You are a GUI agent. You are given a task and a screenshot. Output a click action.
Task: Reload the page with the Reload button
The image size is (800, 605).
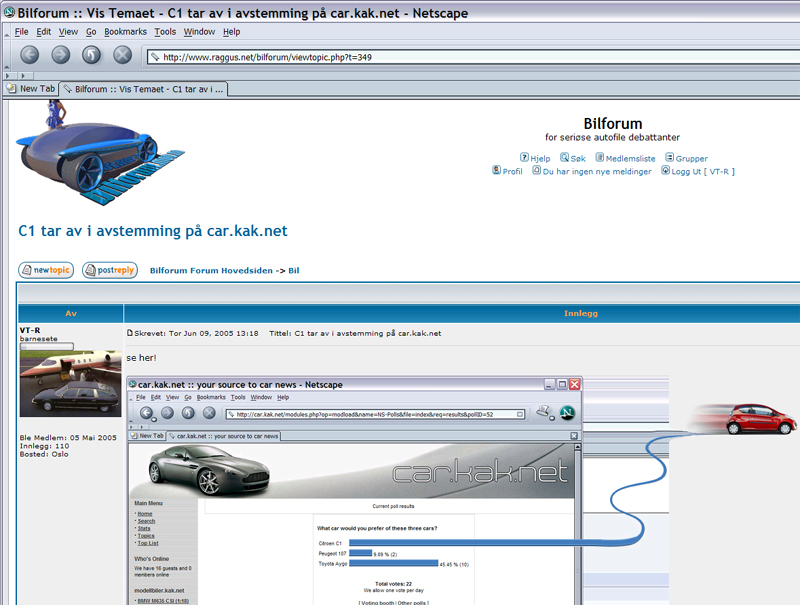click(x=91, y=55)
